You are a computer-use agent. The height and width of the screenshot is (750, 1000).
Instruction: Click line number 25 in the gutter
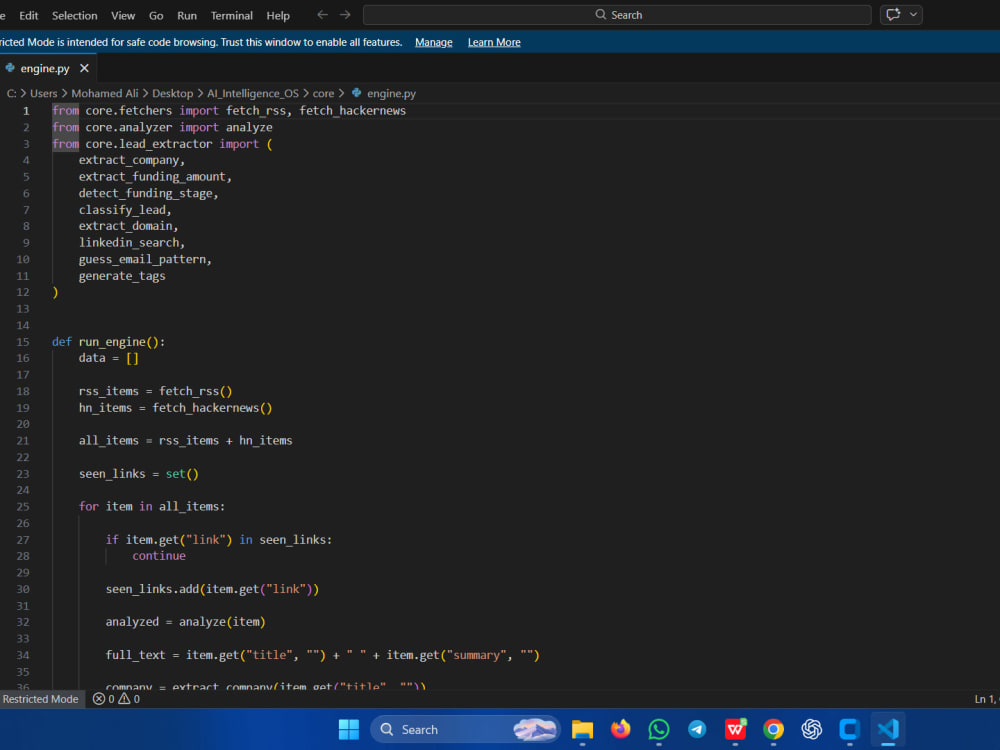[23, 506]
